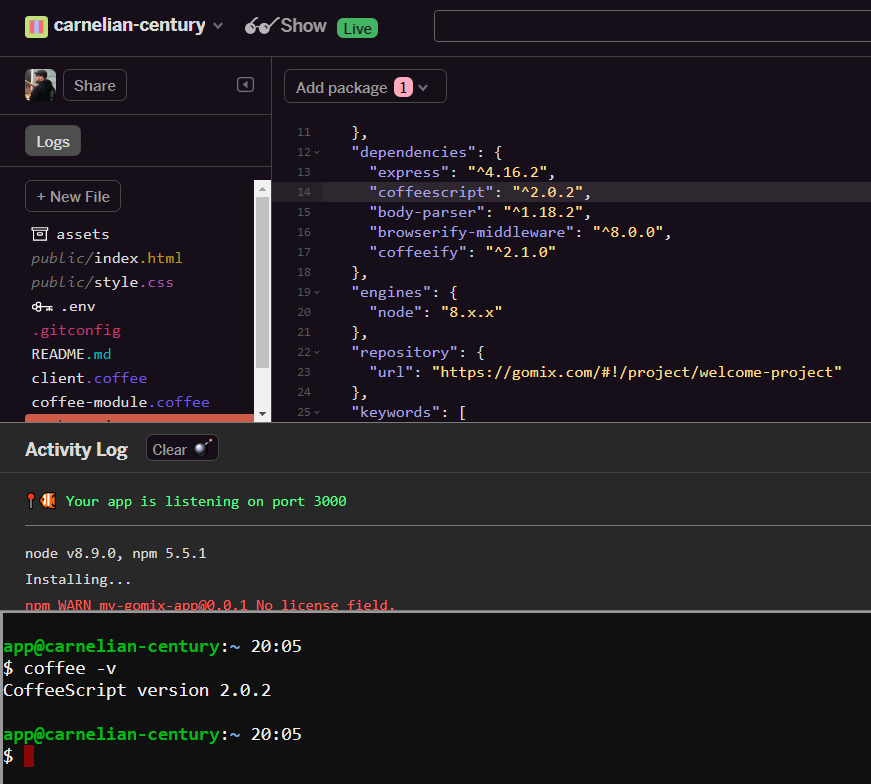Open README.md file

[71, 354]
